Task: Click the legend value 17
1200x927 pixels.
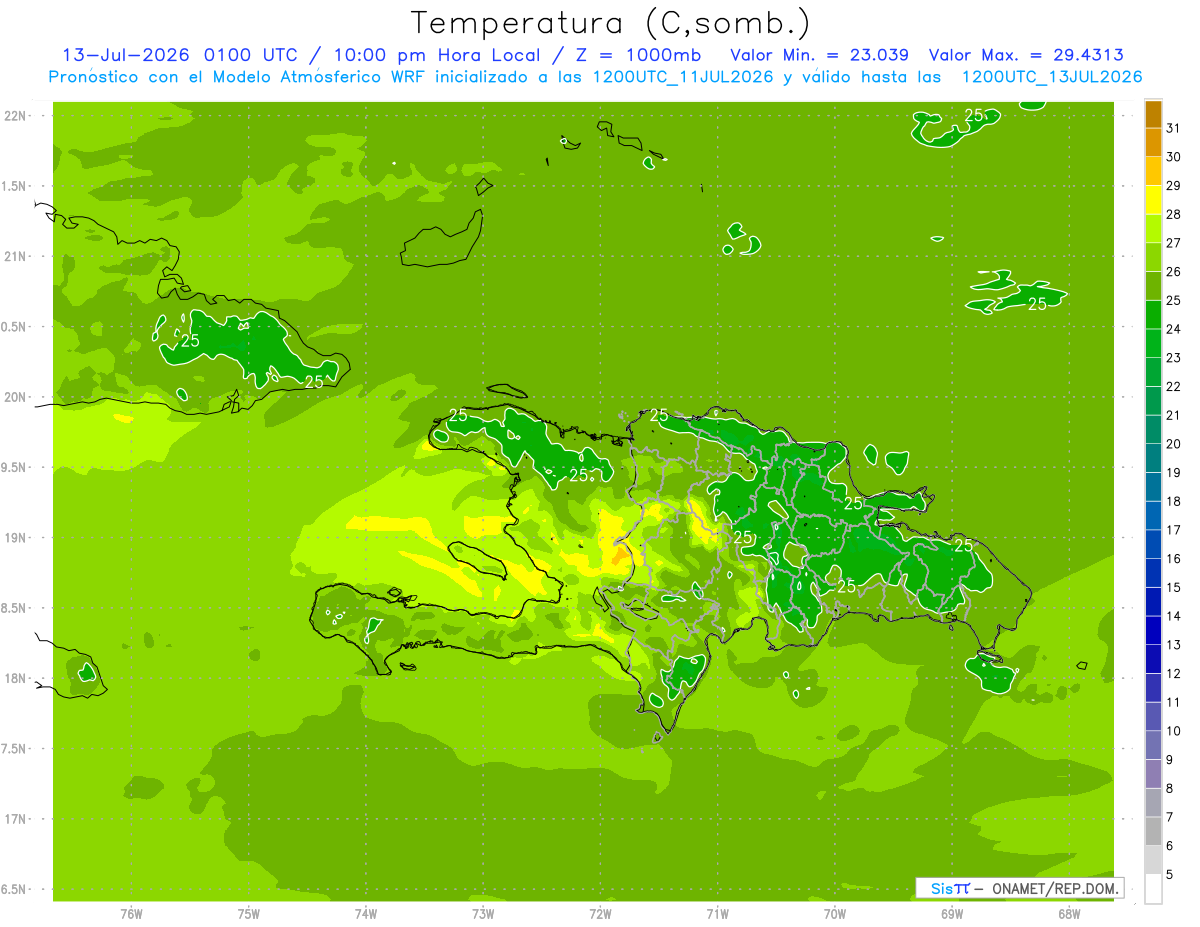Action: (1174, 530)
